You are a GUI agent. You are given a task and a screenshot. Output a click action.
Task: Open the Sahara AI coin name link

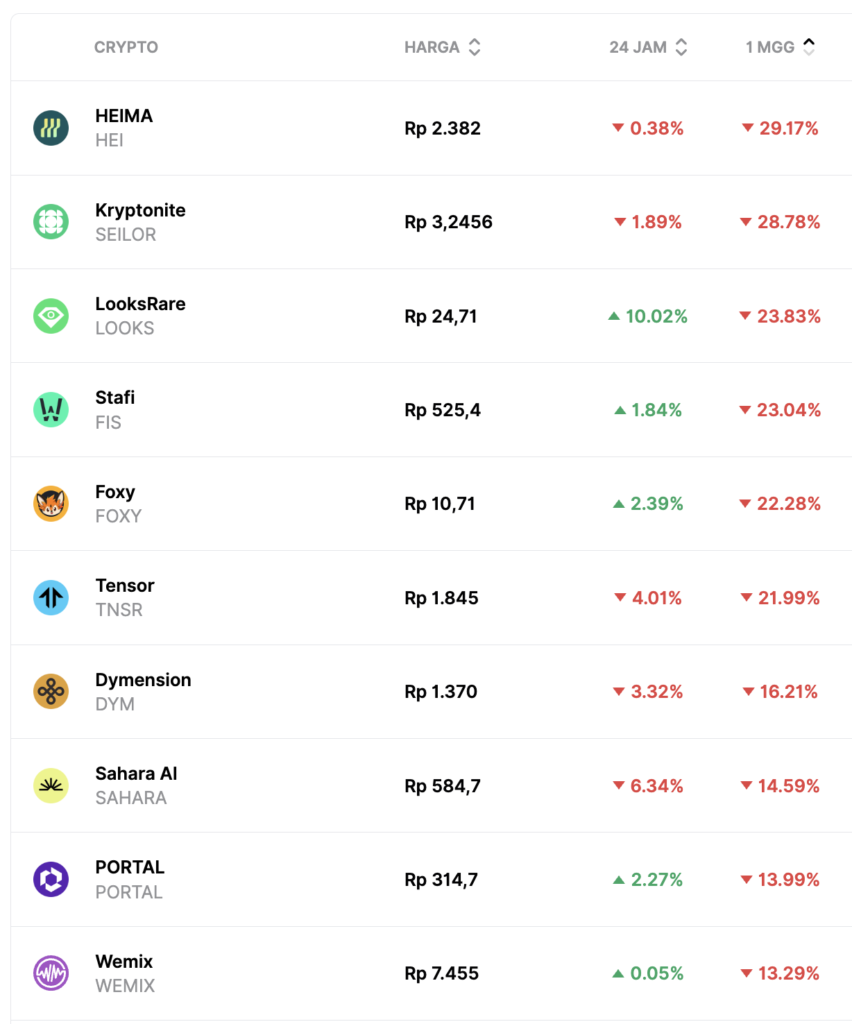click(136, 774)
